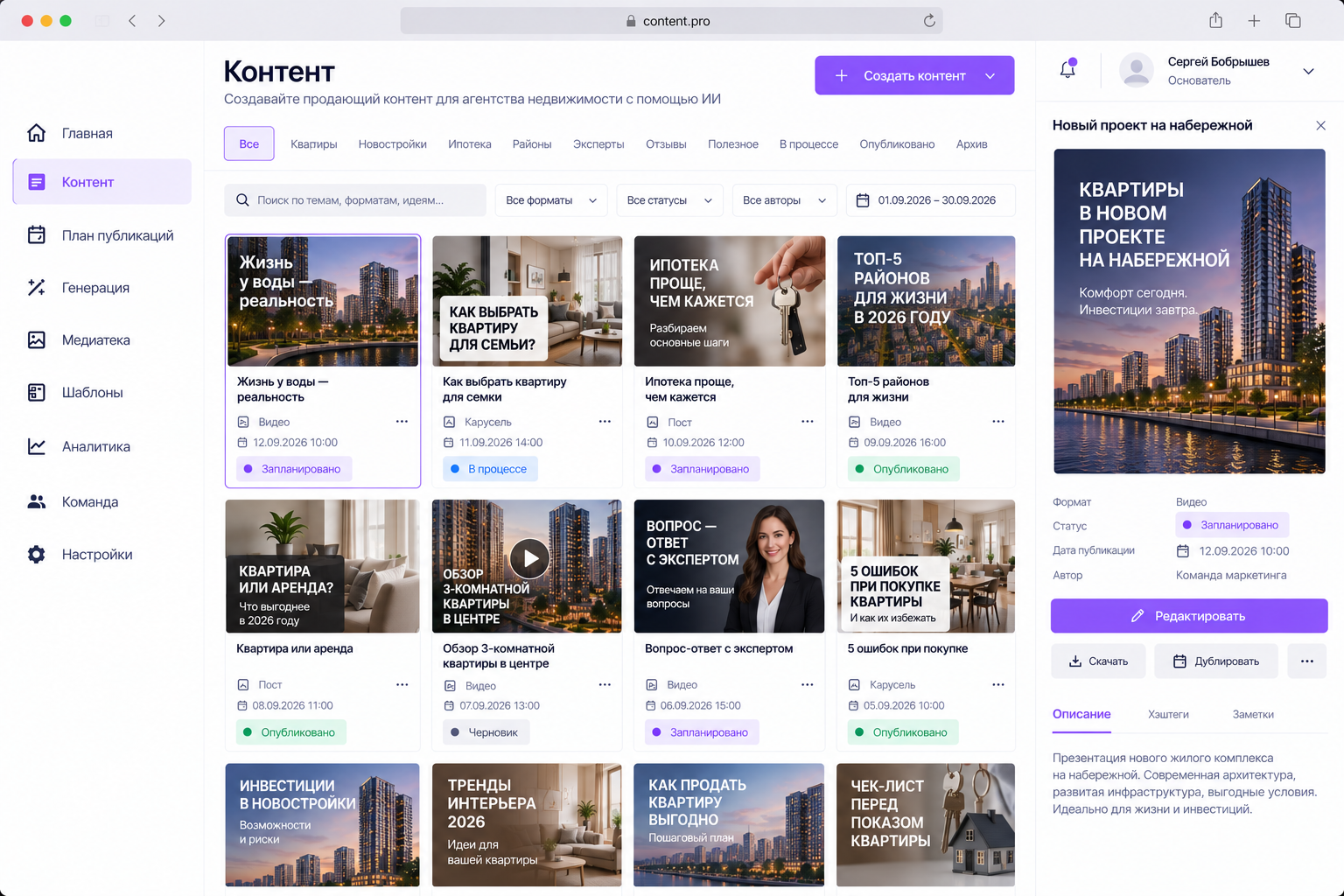This screenshot has width=1344, height=896.
Task: Click the Скачать button
Action: (x=1098, y=661)
